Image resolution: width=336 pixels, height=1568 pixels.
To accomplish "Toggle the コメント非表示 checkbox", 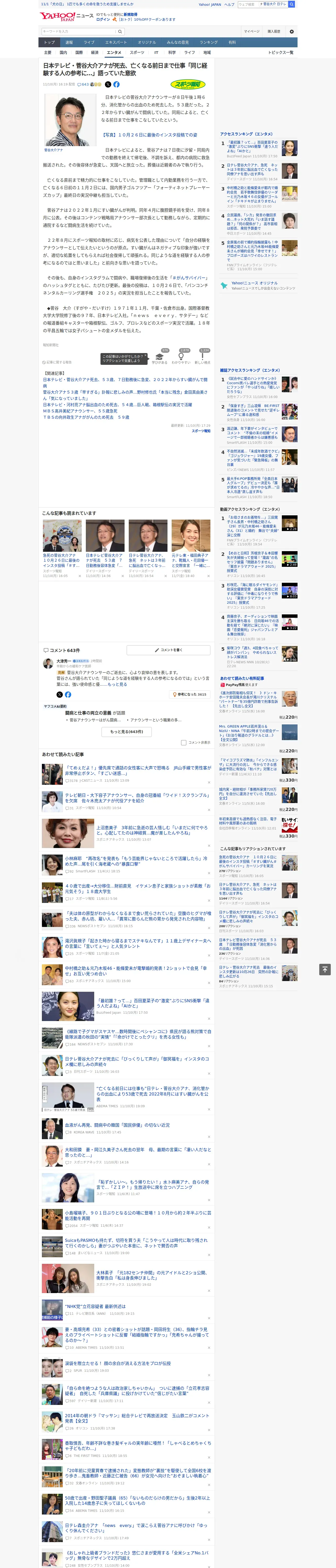I will click(183, 743).
